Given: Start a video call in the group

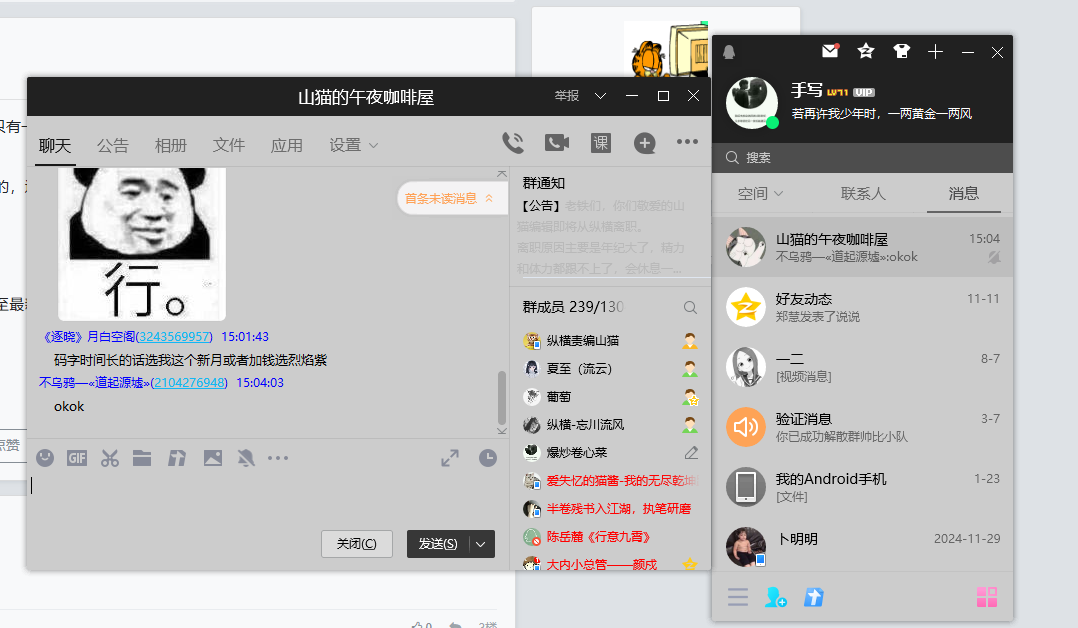Looking at the screenshot, I should (557, 142).
